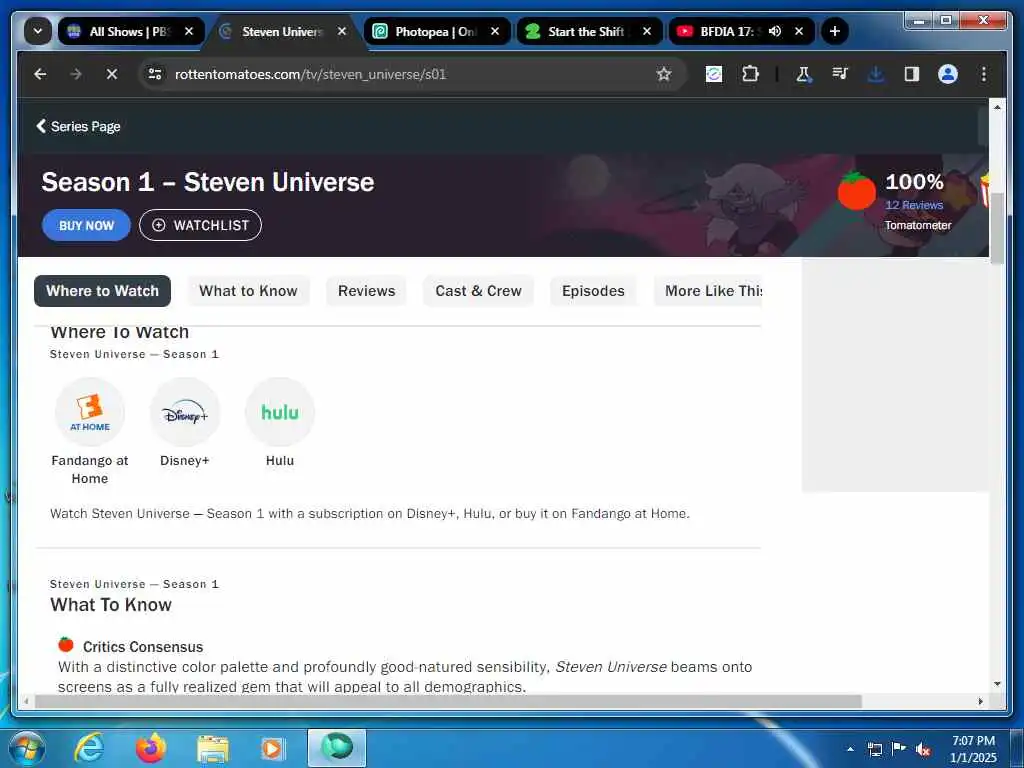This screenshot has height=768, width=1024.
Task: Open Windows Media Player from taskbar
Action: tap(272, 748)
